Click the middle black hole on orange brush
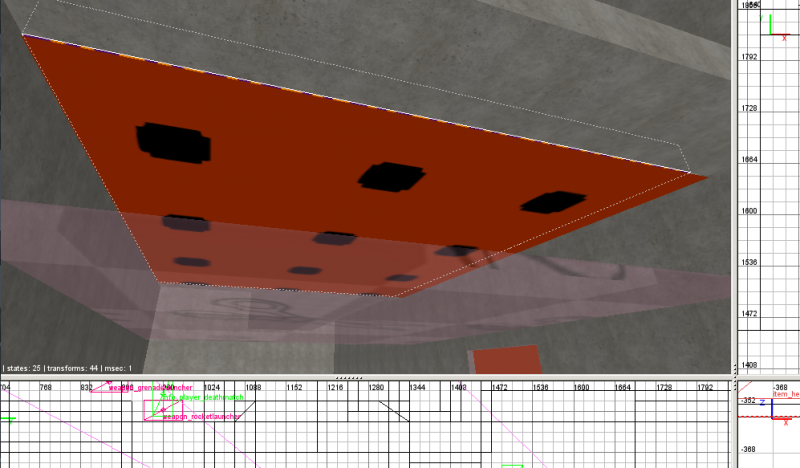800x468 pixels. pos(392,177)
